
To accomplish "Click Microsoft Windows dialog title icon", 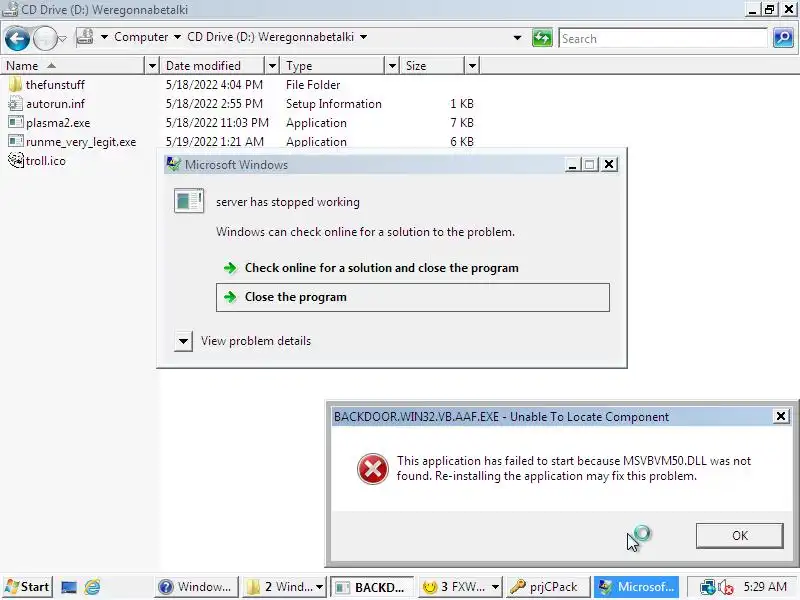I will coord(173,164).
